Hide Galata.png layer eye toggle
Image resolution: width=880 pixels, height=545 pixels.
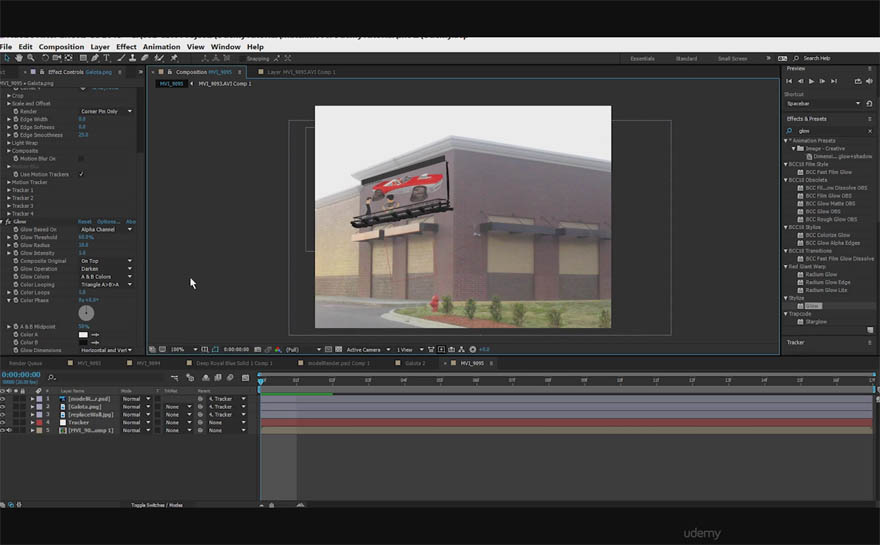coord(3,406)
